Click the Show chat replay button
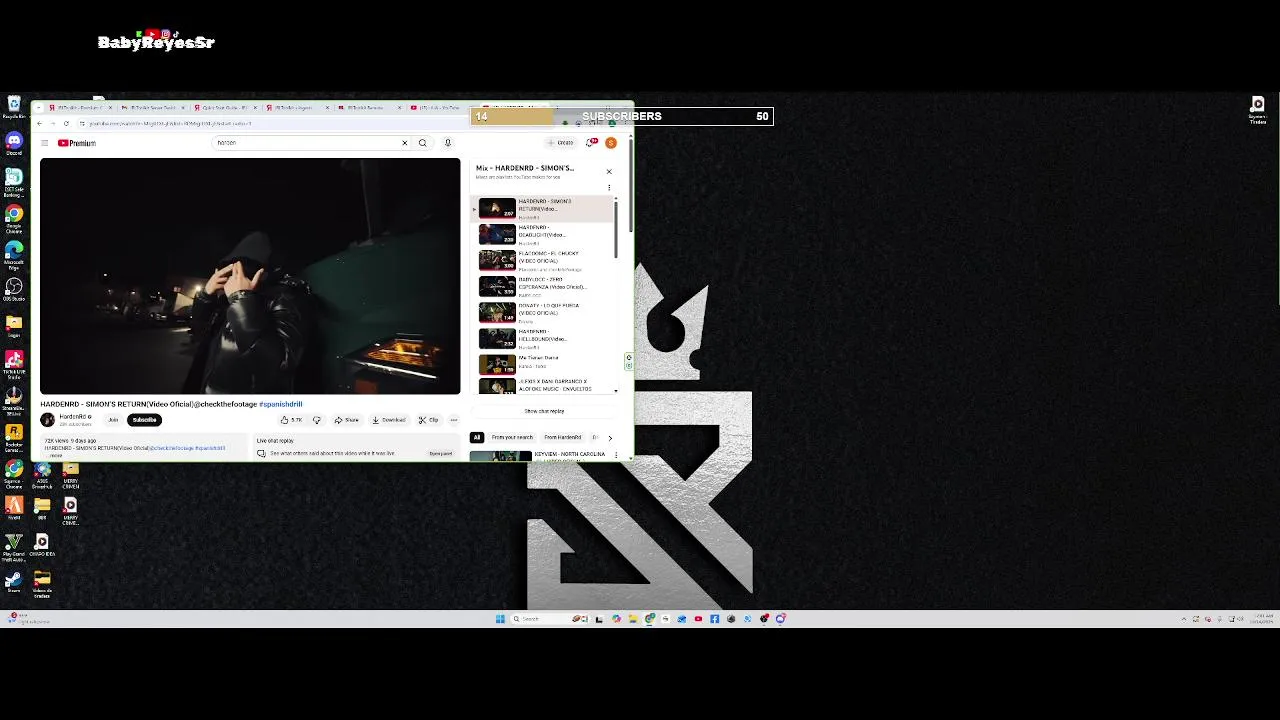1280x720 pixels. pos(544,411)
